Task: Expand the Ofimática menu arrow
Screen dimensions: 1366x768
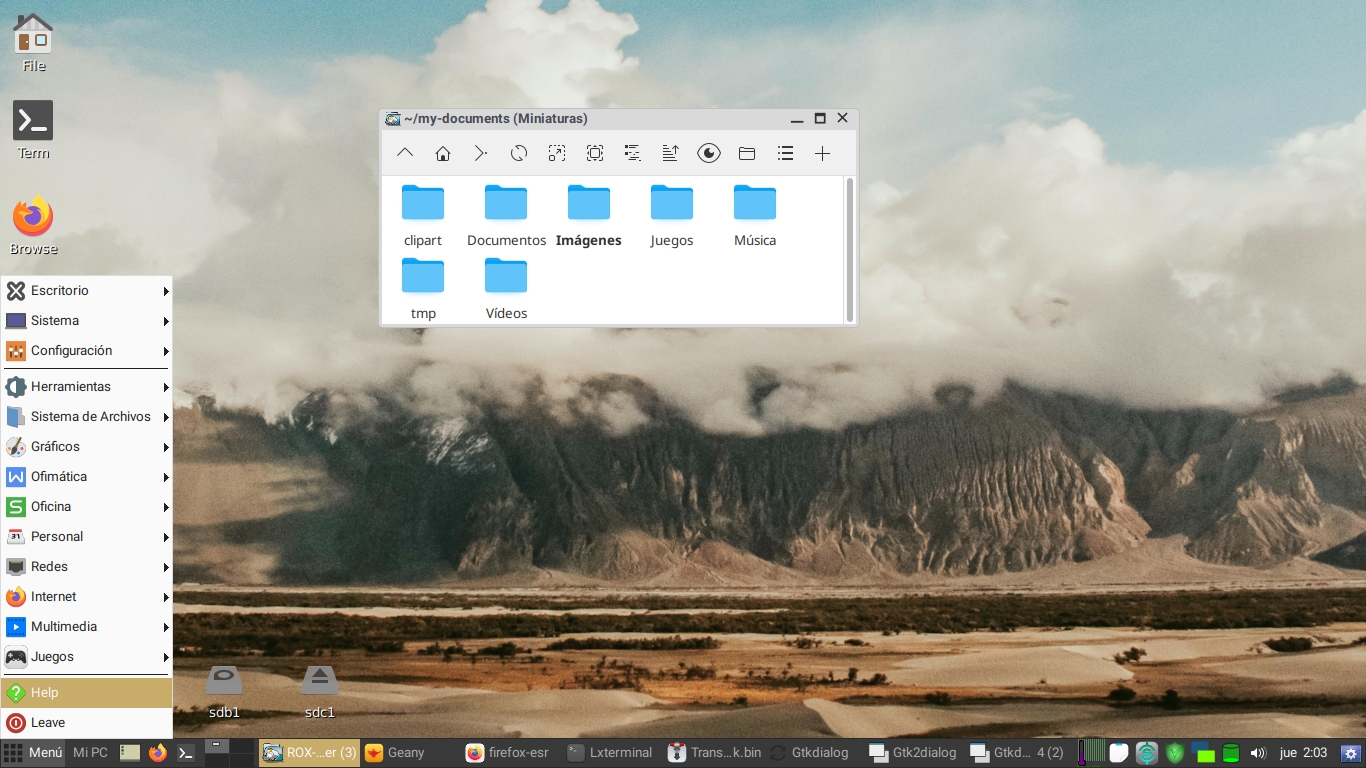Action: click(166, 477)
